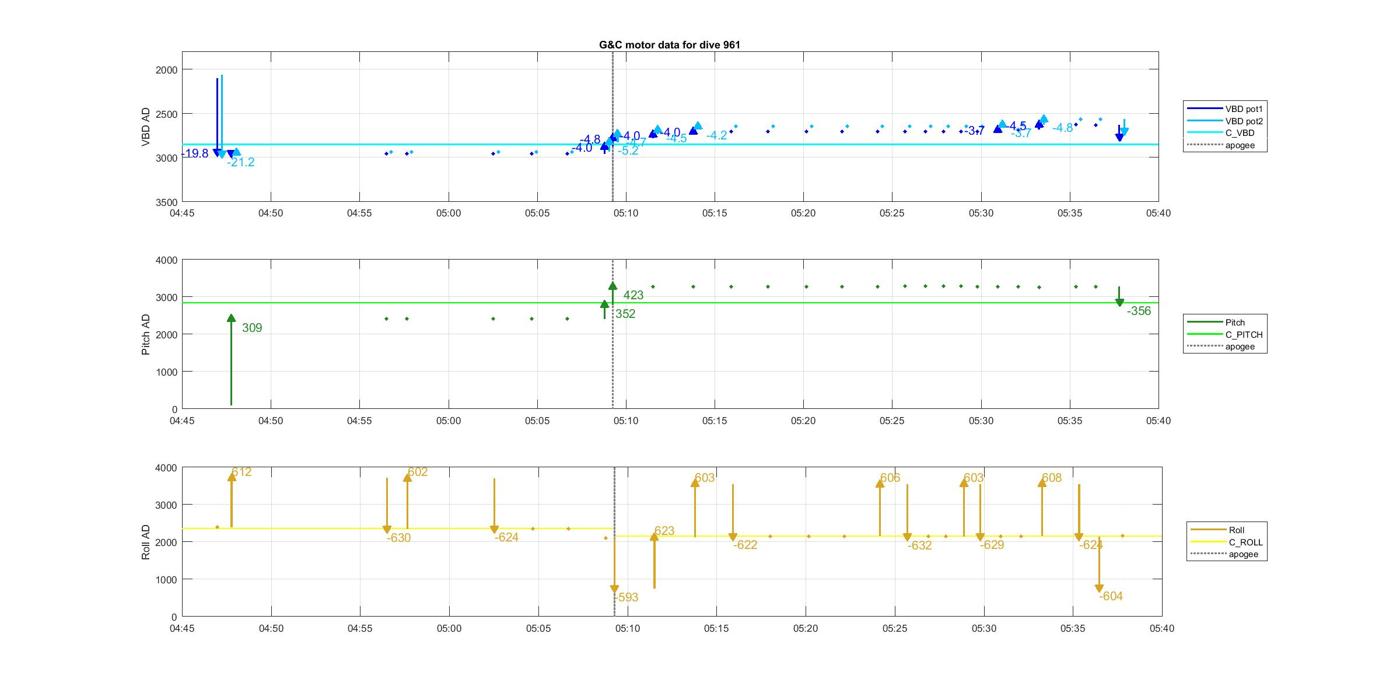This screenshot has width=1400, height=693.
Task: Click the "-593" roll data label
Action: (626, 597)
